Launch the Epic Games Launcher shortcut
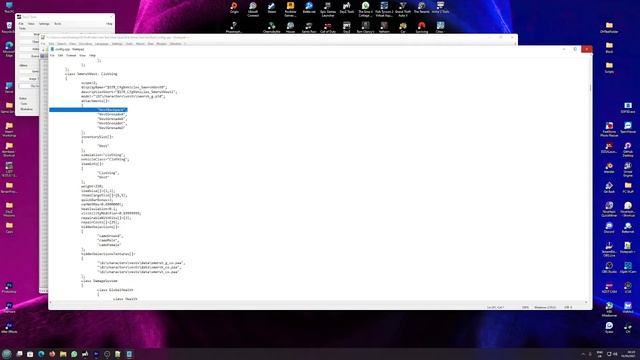640x360 pixels. (328, 9)
